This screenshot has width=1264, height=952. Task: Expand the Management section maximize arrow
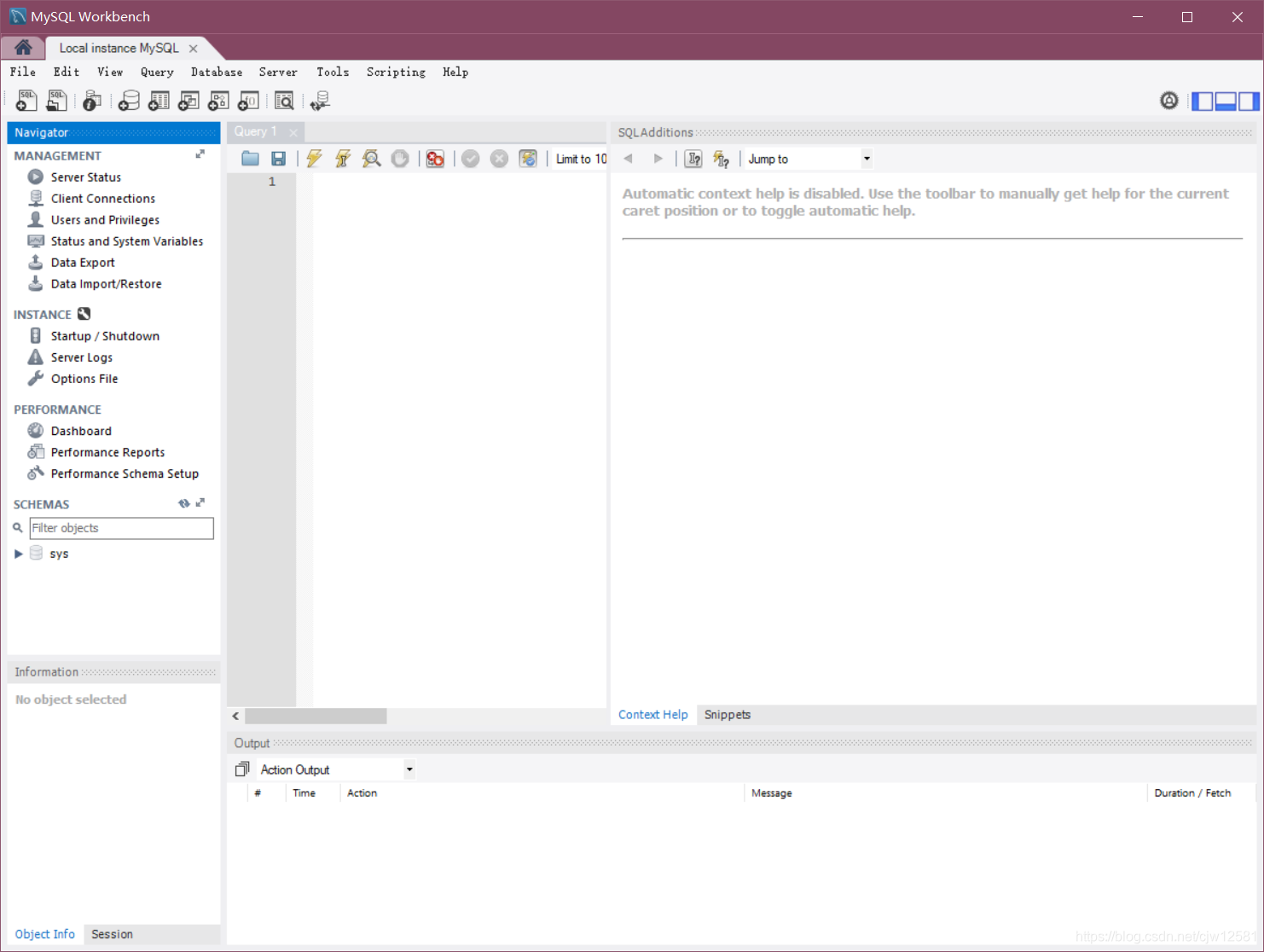200,154
